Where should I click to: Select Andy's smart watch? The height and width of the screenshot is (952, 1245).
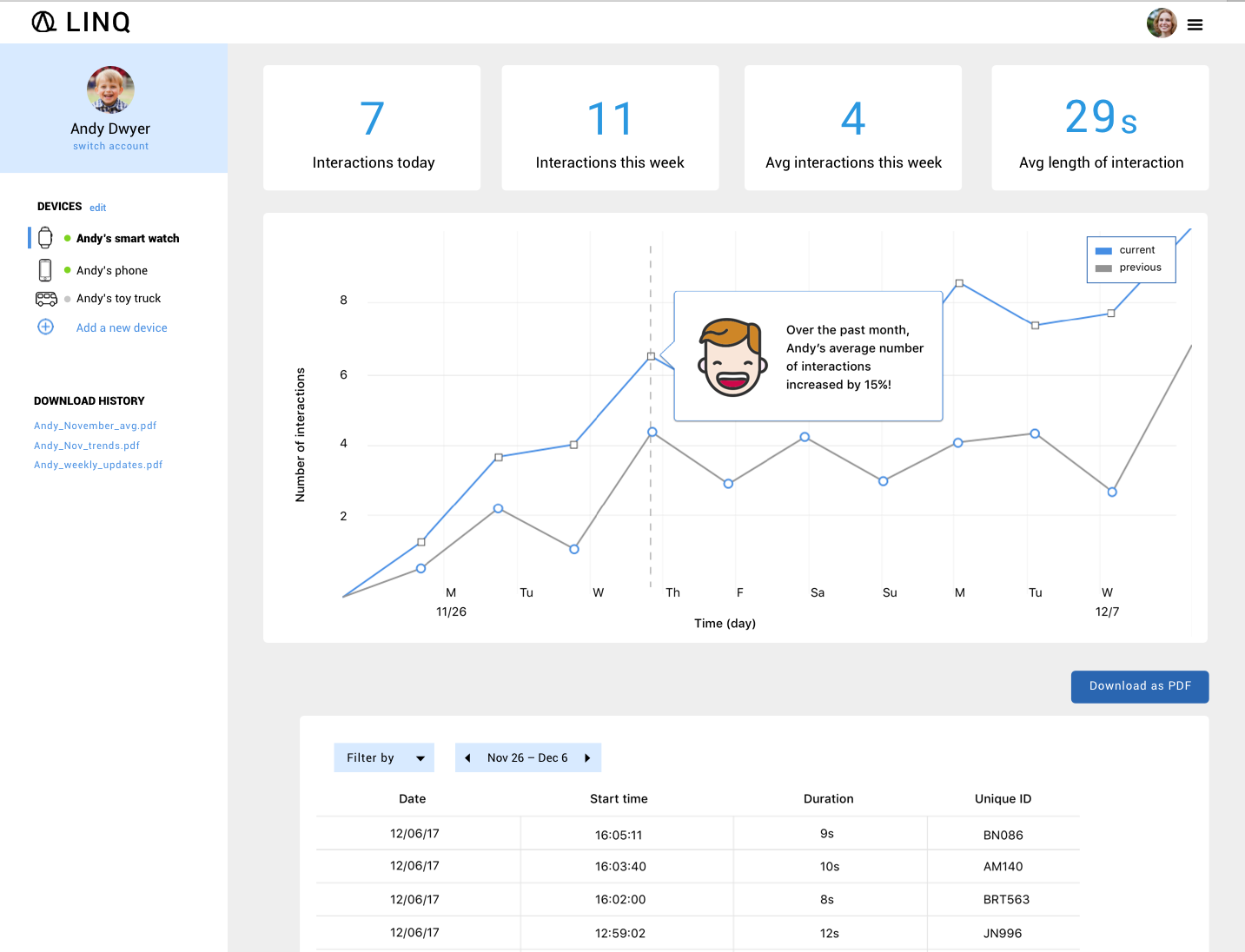128,238
